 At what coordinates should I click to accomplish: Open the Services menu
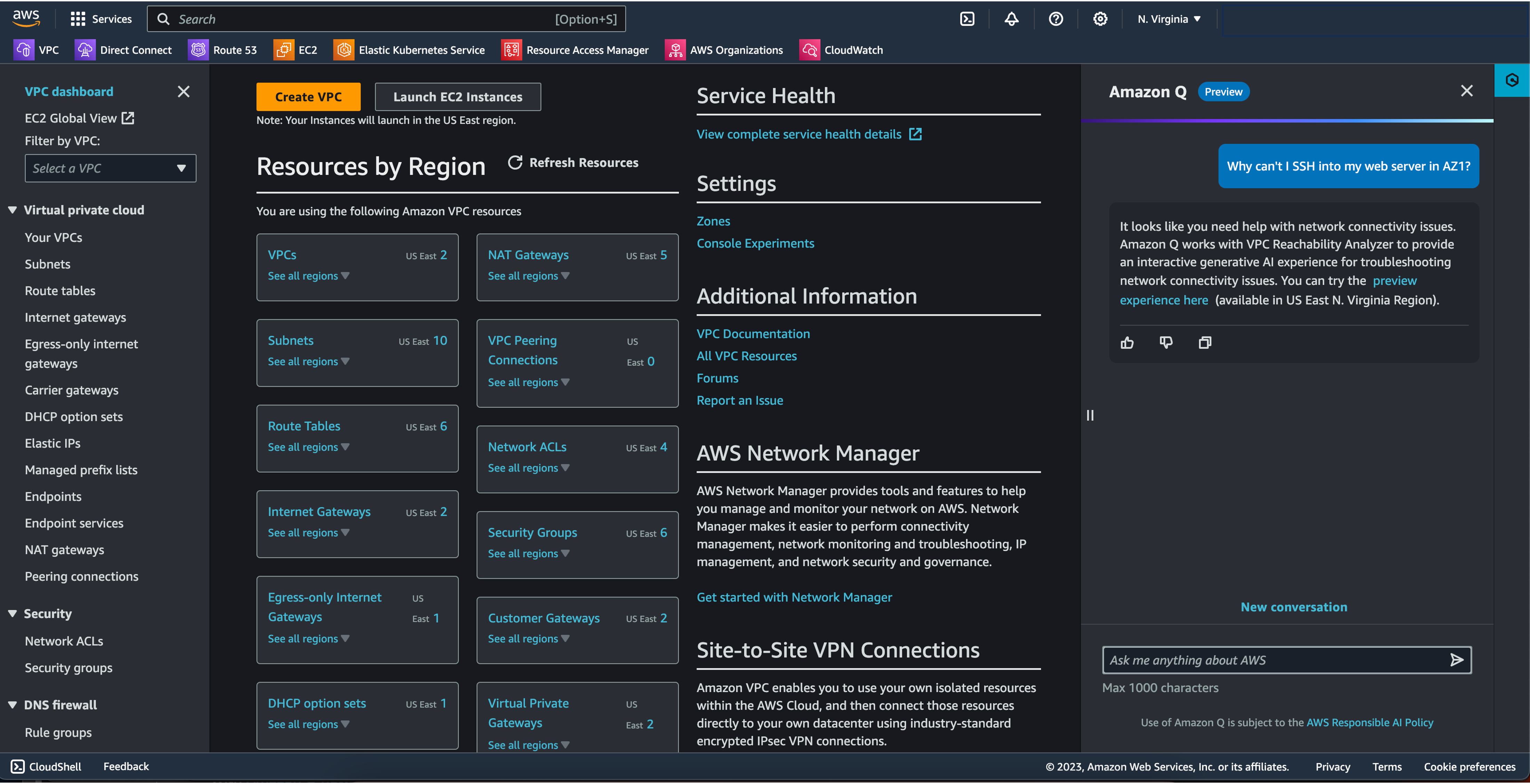click(101, 19)
